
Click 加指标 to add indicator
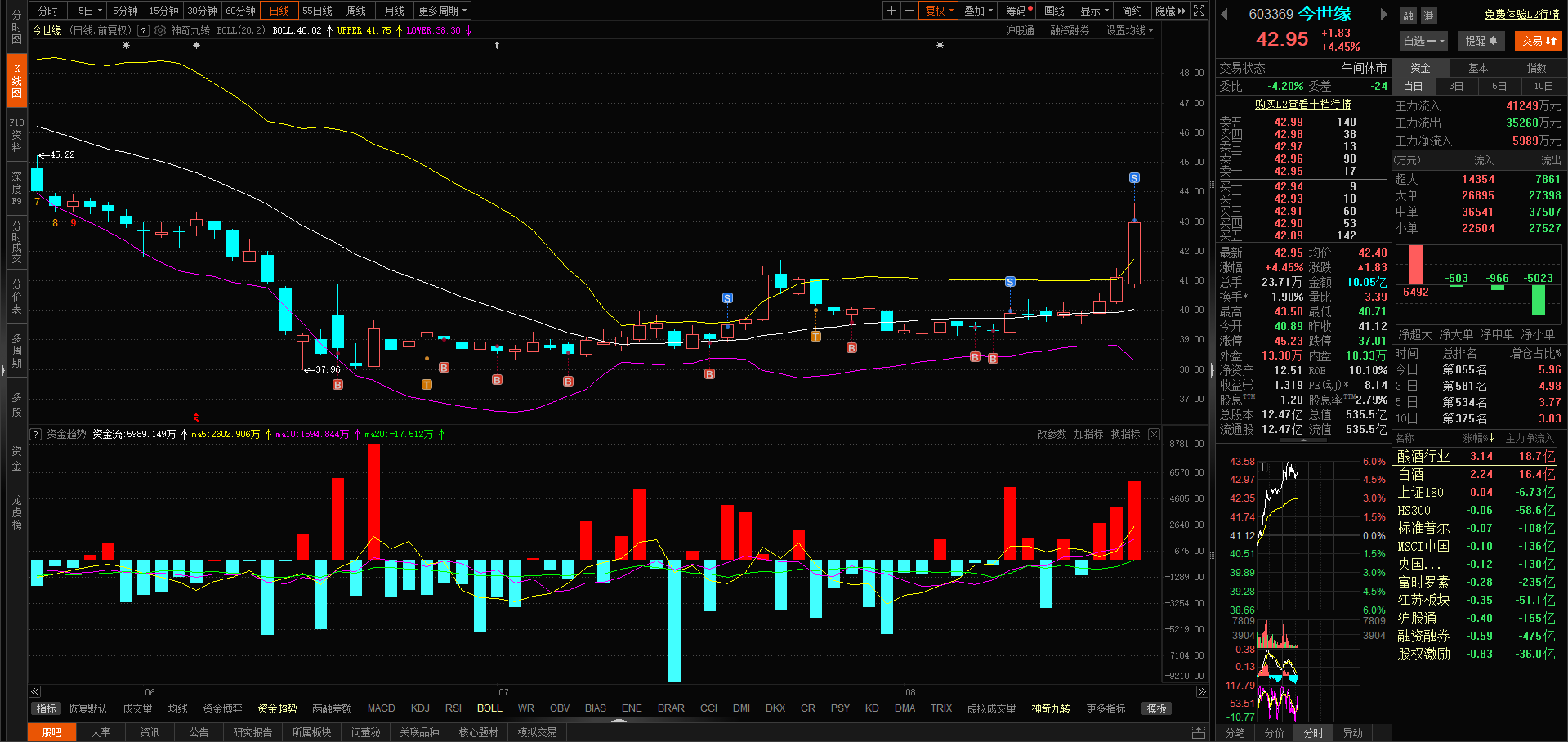[x=1088, y=434]
